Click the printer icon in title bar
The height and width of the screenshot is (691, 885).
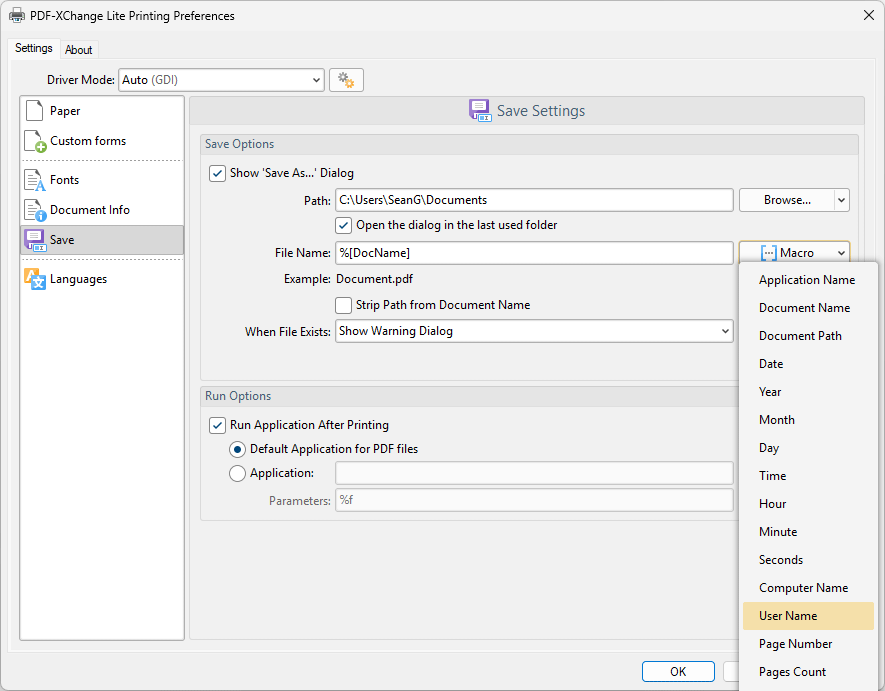click(17, 15)
